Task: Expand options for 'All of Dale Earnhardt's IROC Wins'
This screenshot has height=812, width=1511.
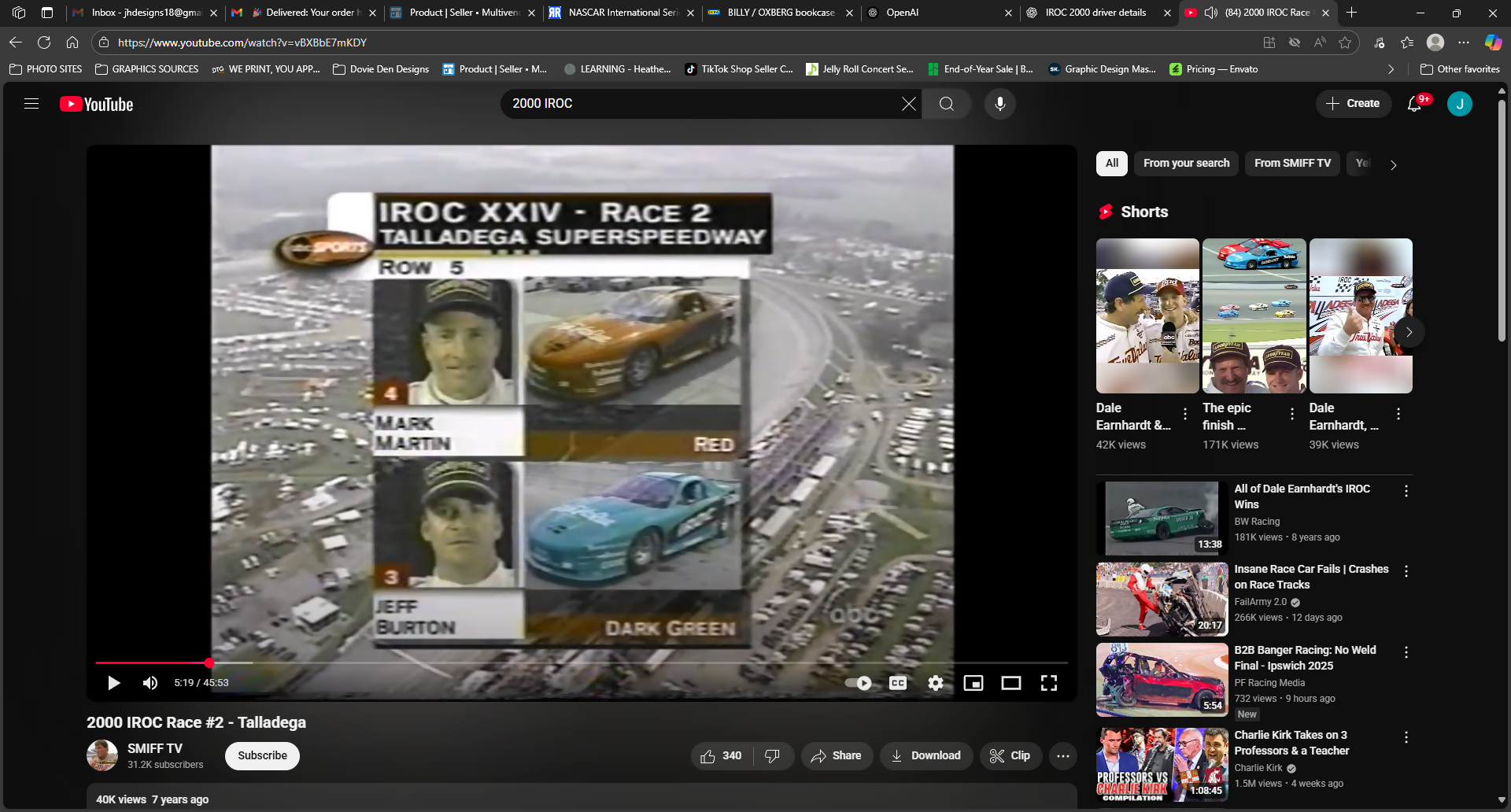Action: click(x=1406, y=491)
